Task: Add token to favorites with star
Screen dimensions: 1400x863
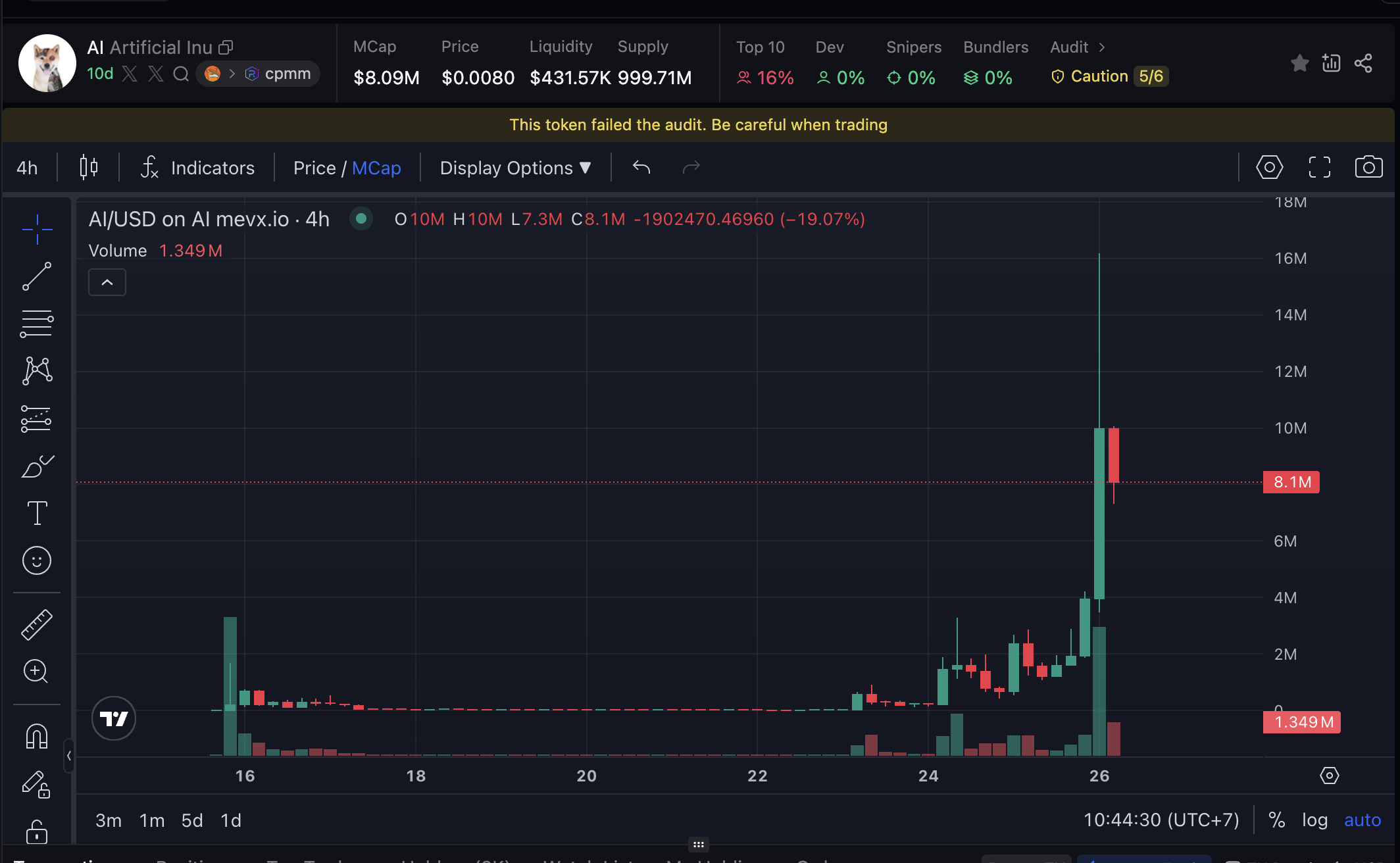Action: point(1299,63)
